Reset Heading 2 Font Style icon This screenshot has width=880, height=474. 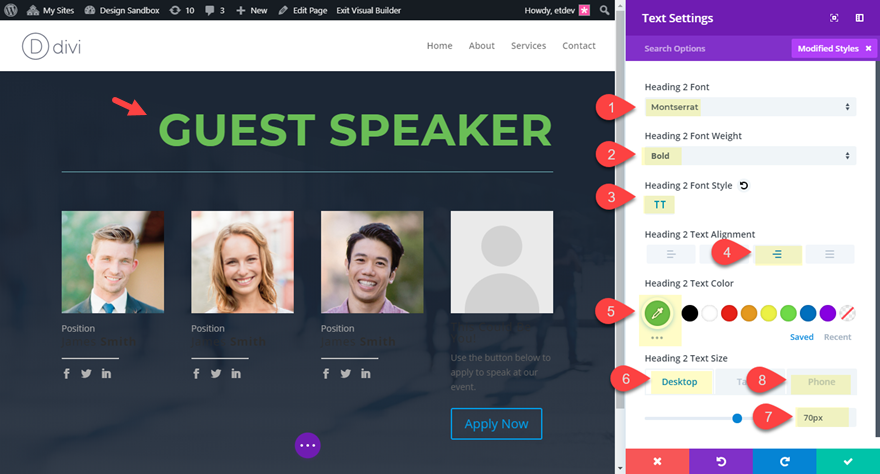(x=744, y=185)
